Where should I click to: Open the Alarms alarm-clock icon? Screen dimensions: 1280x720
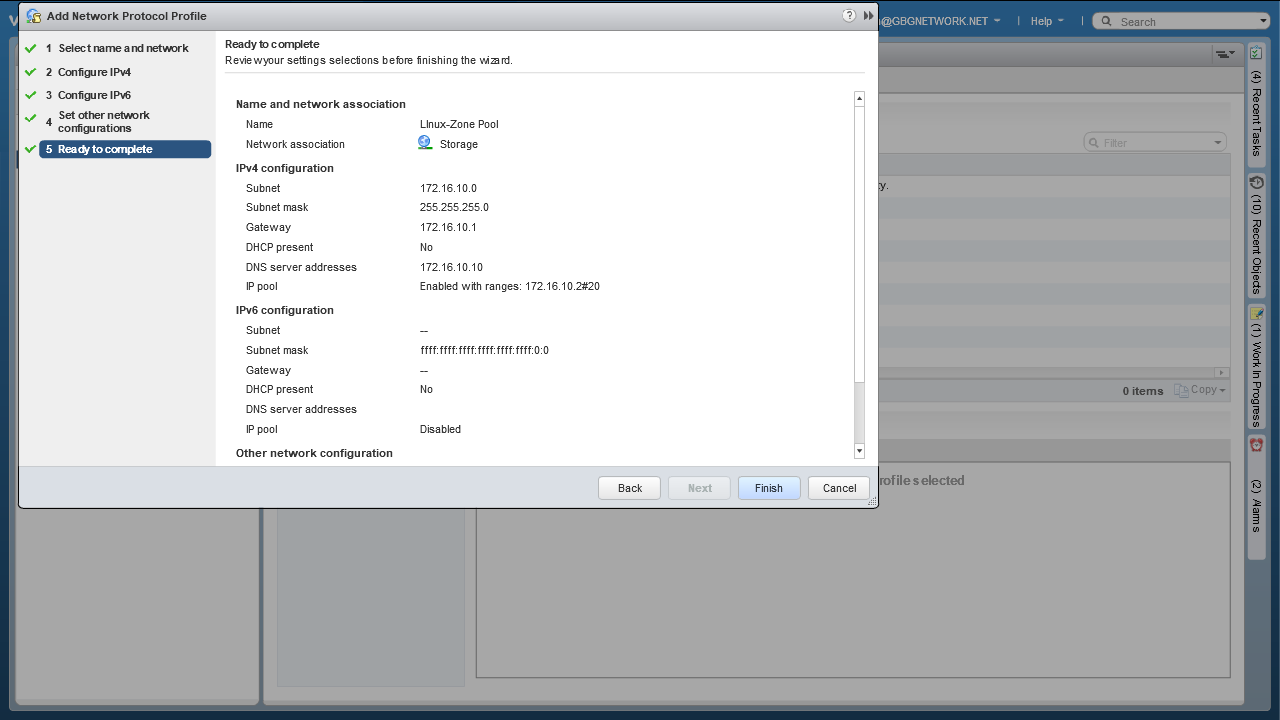click(1257, 445)
